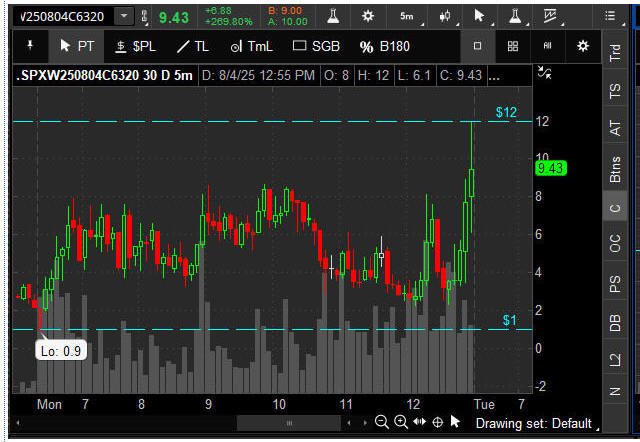Open the 5m timeframe dropdown
Viewport: 640px width, 442px height.
(x=407, y=16)
